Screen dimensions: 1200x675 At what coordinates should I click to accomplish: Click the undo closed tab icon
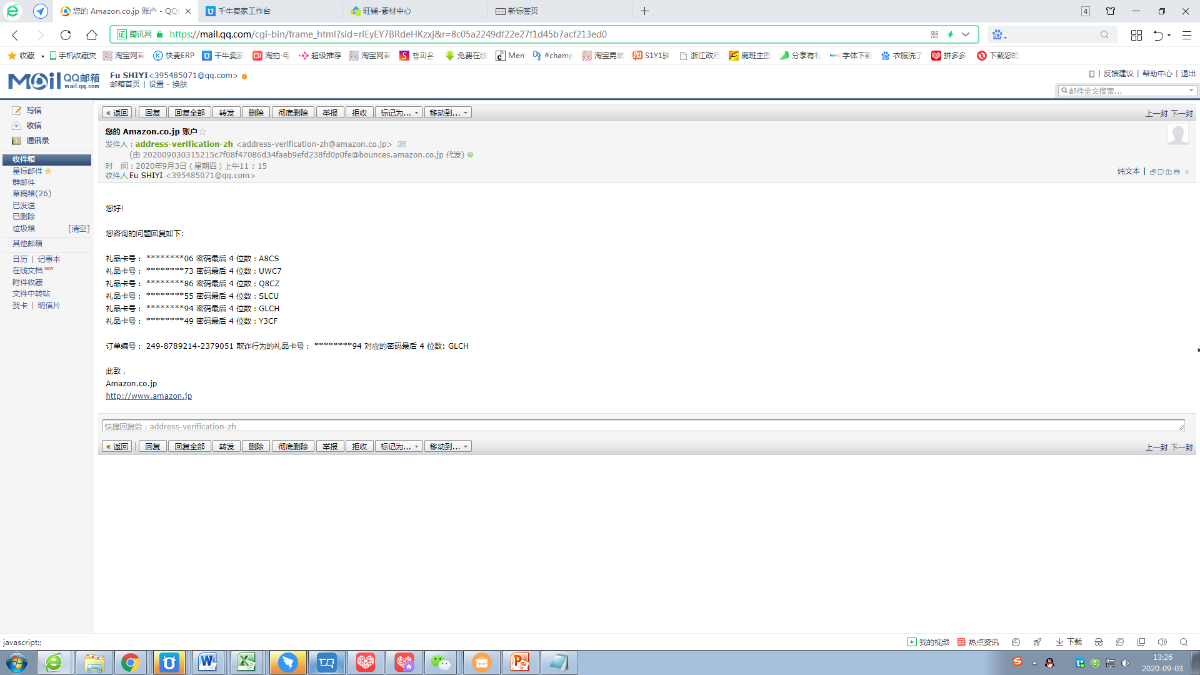(x=1160, y=34)
